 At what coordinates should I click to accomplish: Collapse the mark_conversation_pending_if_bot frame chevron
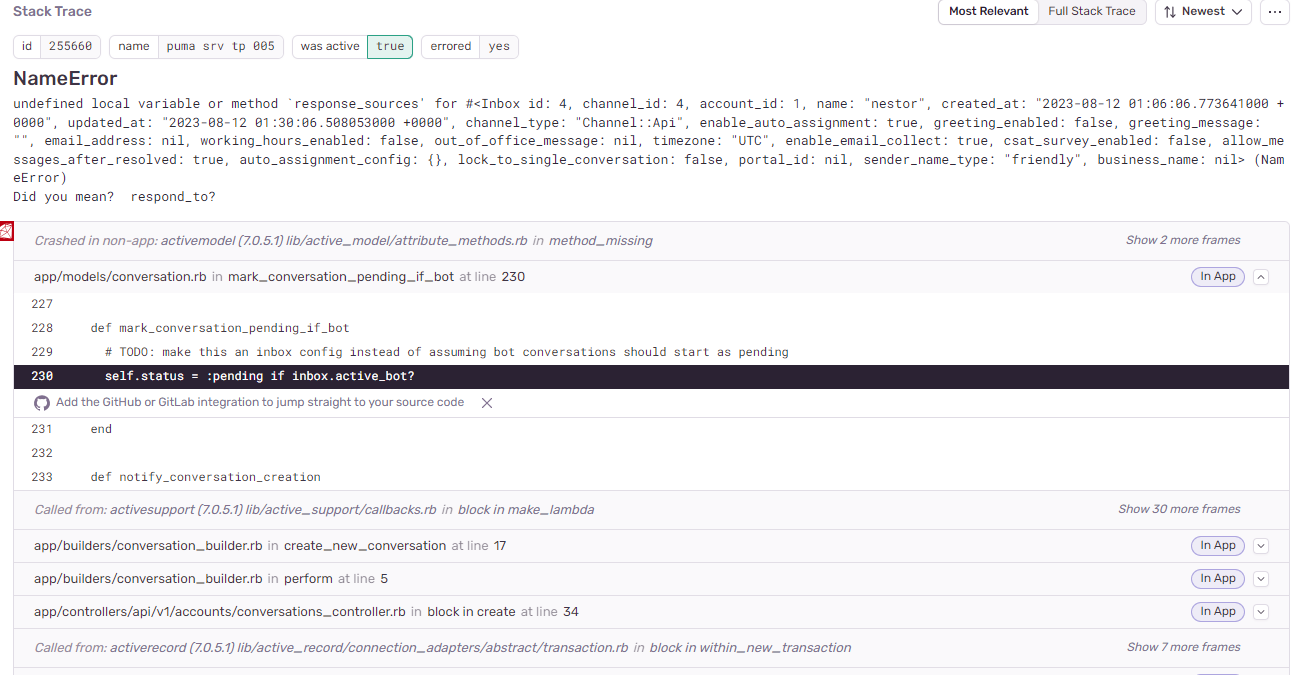(1261, 276)
